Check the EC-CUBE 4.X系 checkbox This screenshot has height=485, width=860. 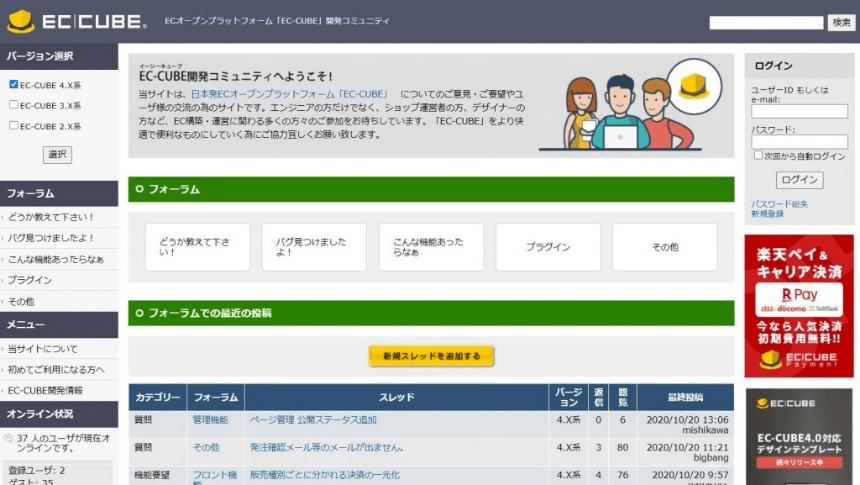pos(14,84)
